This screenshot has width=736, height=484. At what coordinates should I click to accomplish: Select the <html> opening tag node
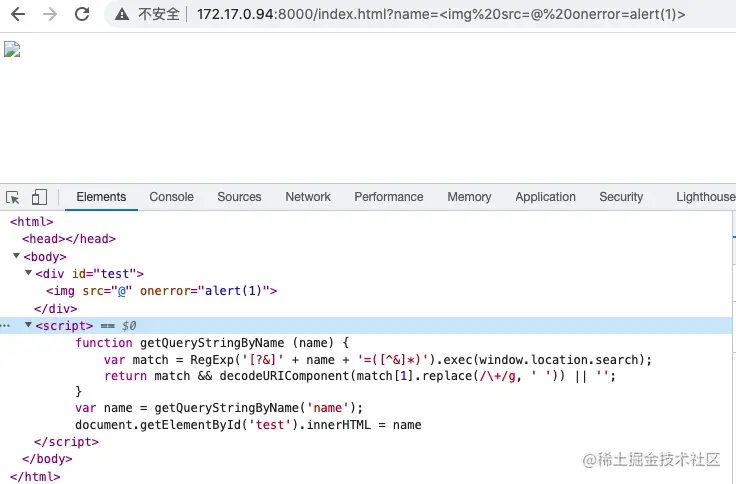[31, 222]
